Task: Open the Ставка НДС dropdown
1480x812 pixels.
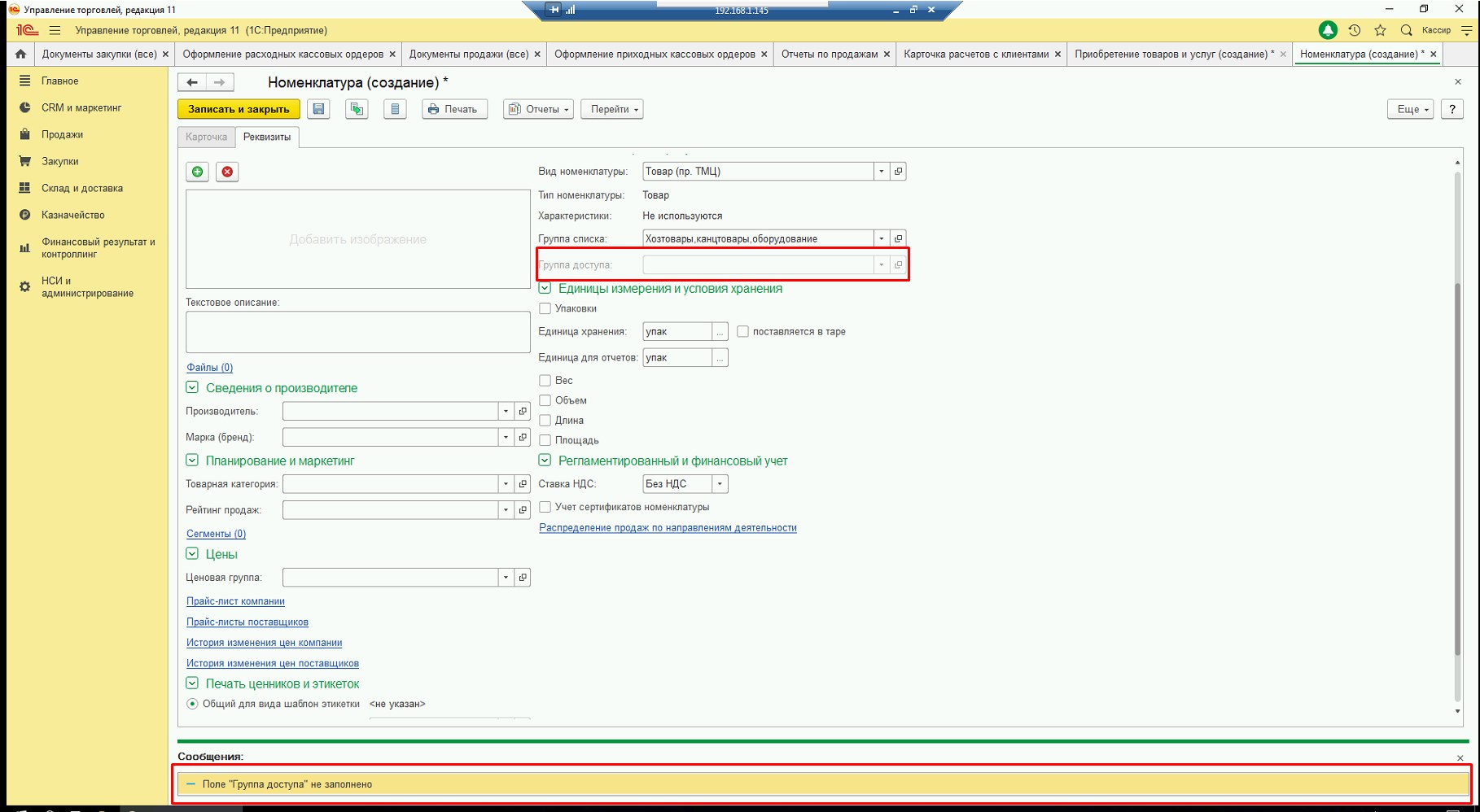Action: 720,484
